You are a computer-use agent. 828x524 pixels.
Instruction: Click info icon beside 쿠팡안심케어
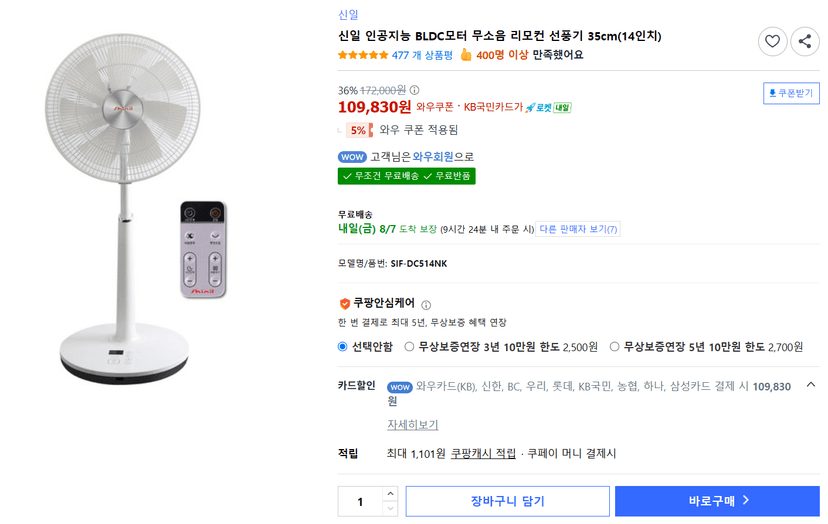pos(426,305)
